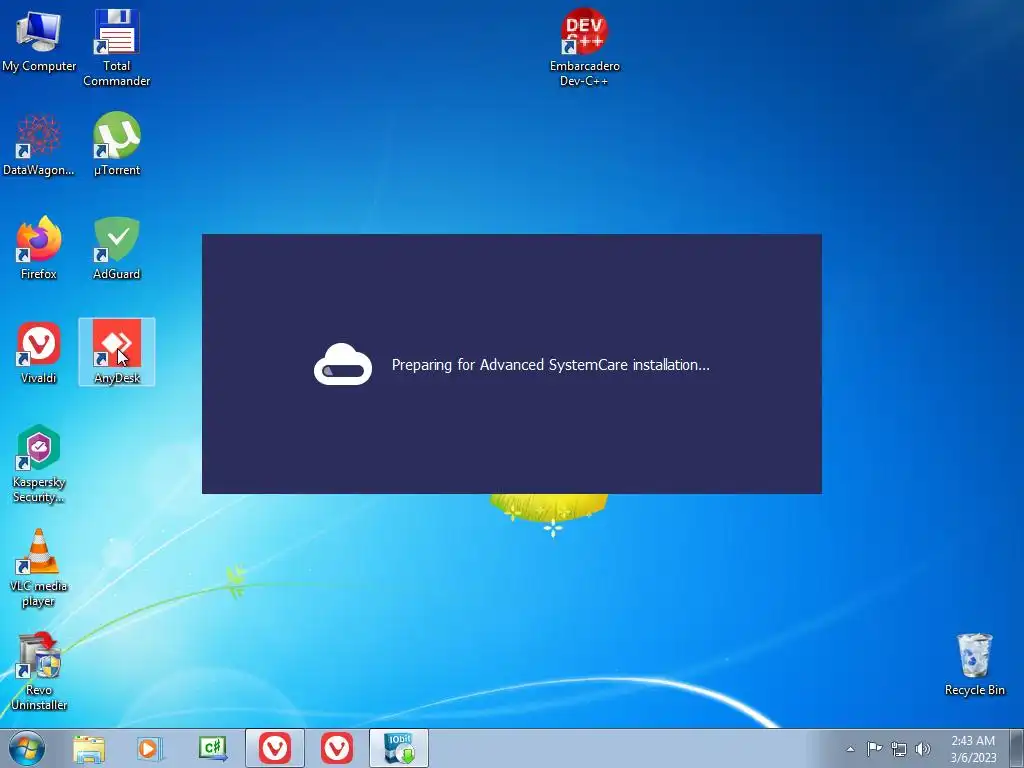Open the My Computer desktop icon
Image resolution: width=1024 pixels, height=768 pixels.
[39, 40]
